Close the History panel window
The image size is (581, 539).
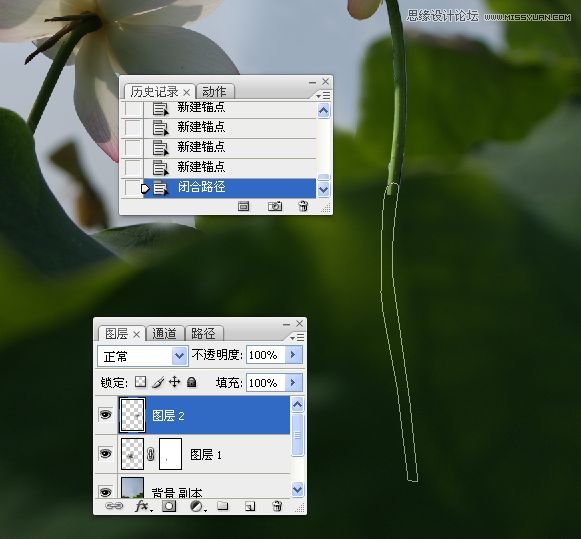[x=325, y=81]
